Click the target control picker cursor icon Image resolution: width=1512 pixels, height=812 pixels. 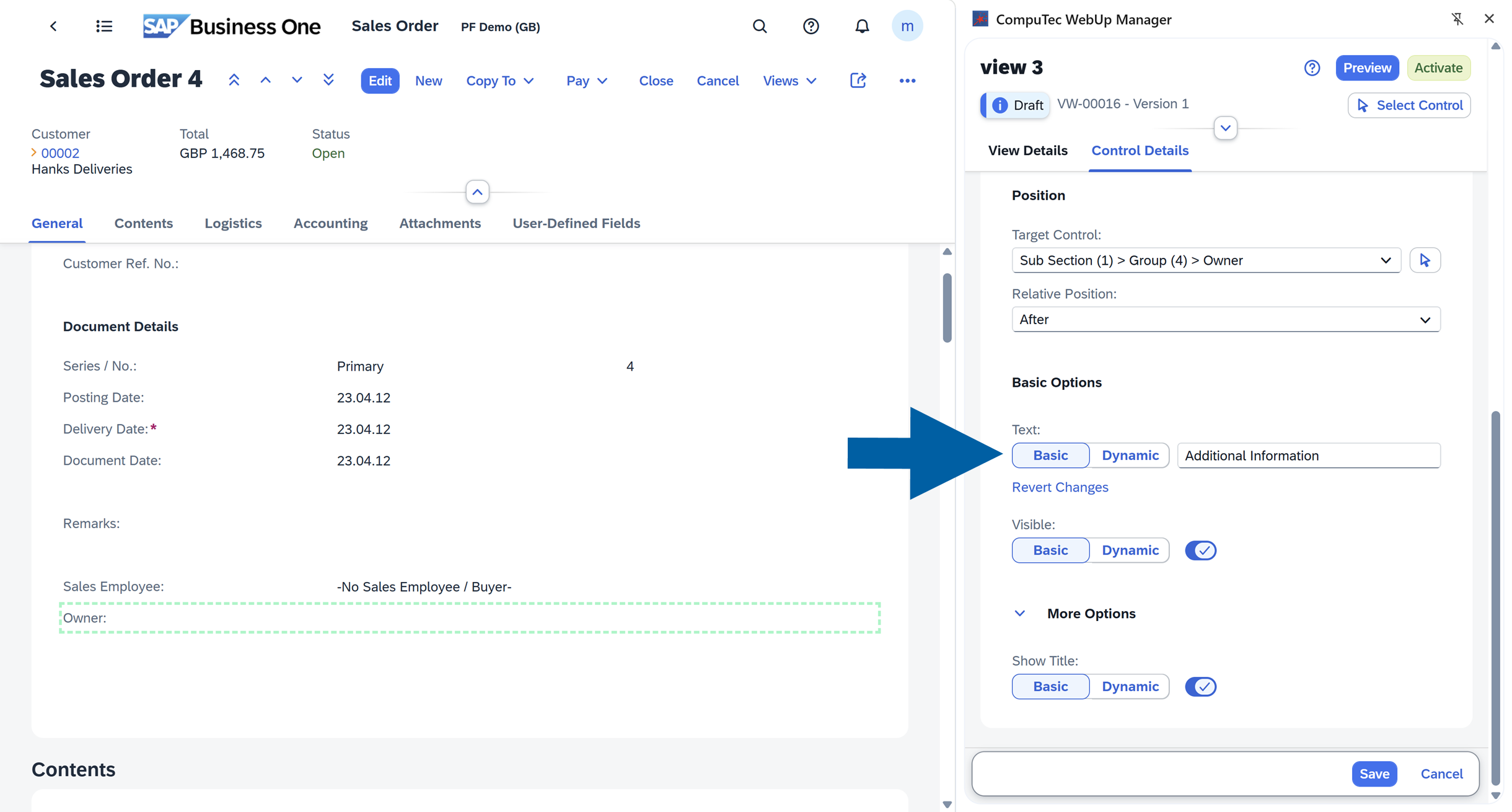tap(1425, 260)
